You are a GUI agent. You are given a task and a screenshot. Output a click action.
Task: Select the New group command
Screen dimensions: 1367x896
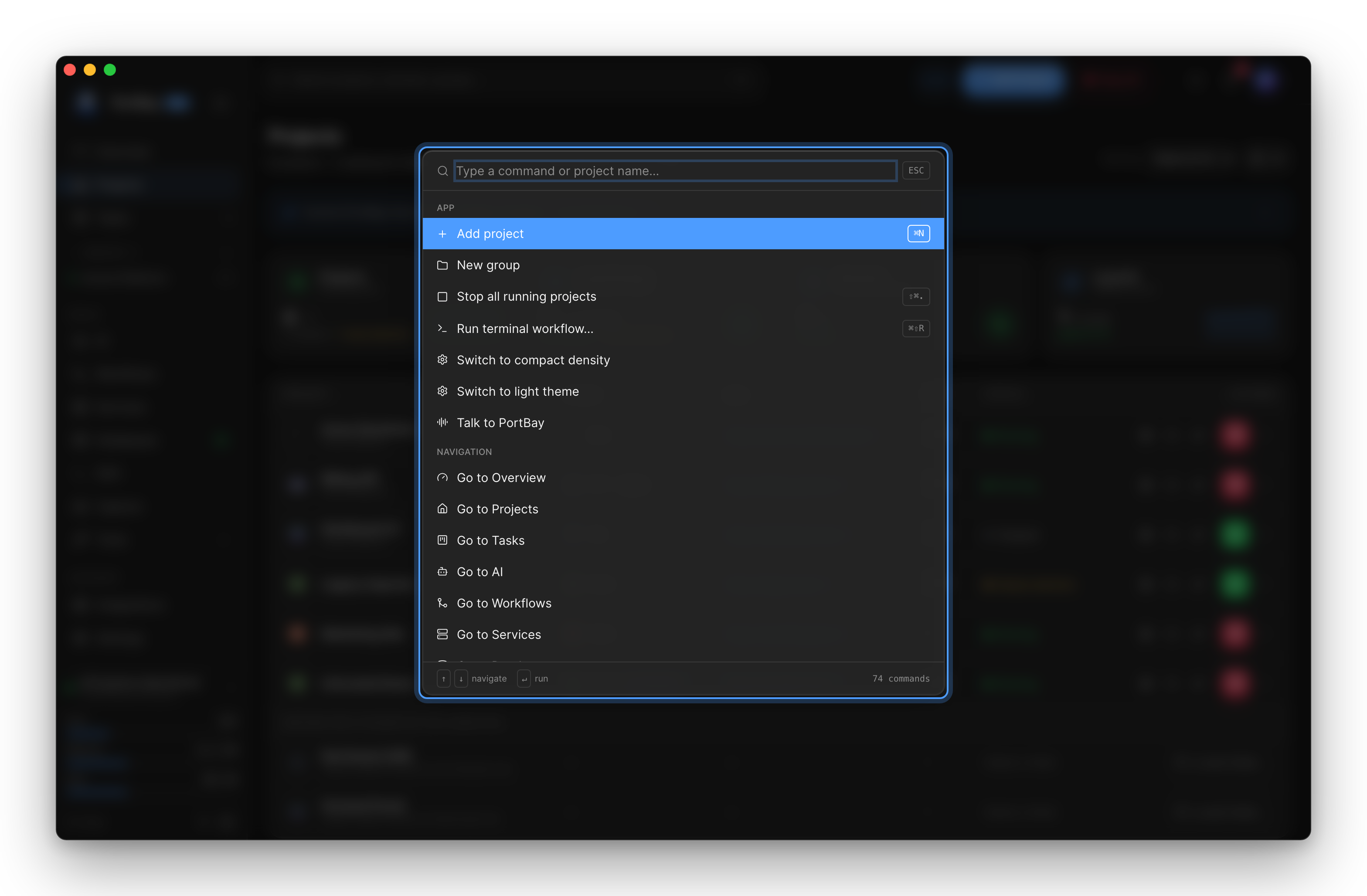(x=683, y=265)
